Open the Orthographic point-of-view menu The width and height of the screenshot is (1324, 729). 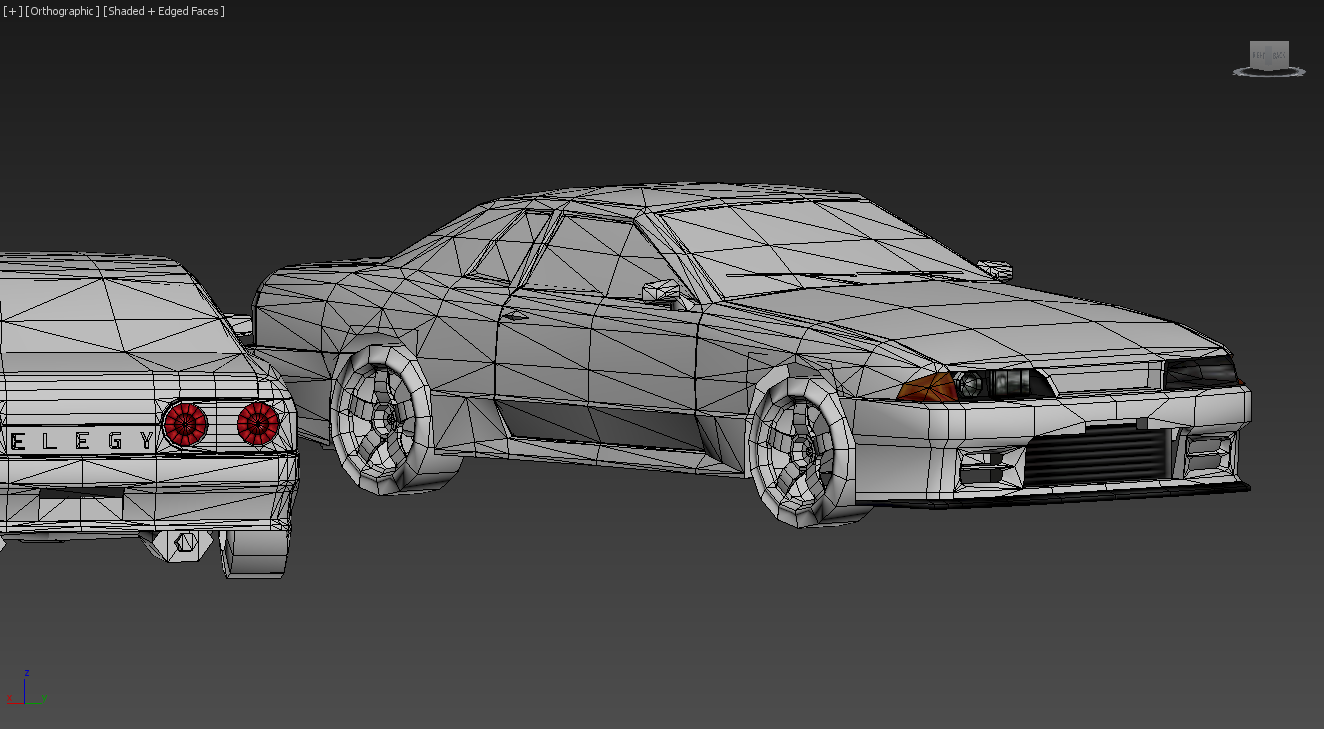(62, 11)
